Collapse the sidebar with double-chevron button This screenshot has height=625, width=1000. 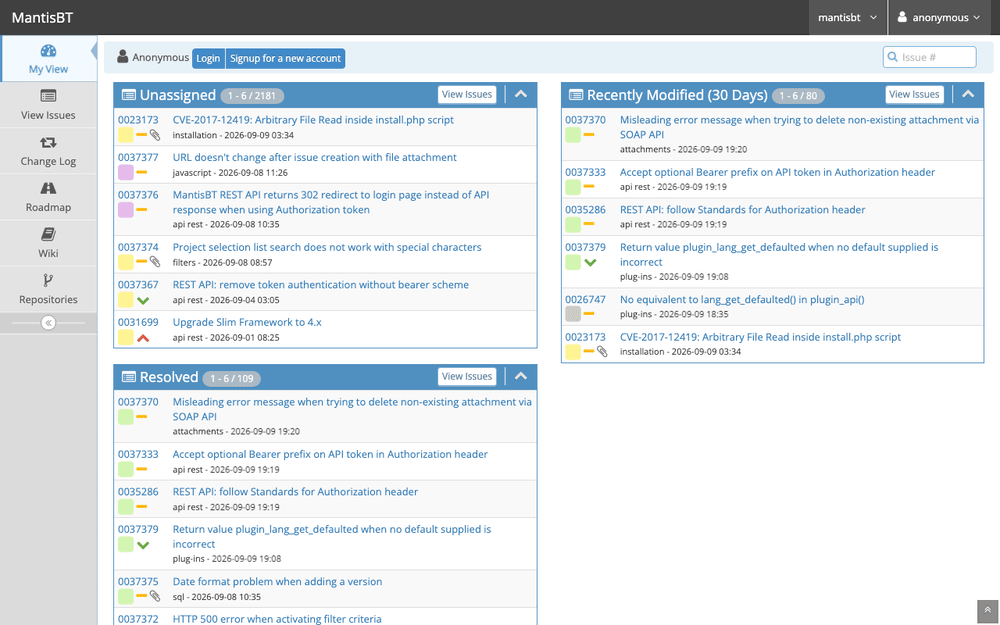coord(48,323)
